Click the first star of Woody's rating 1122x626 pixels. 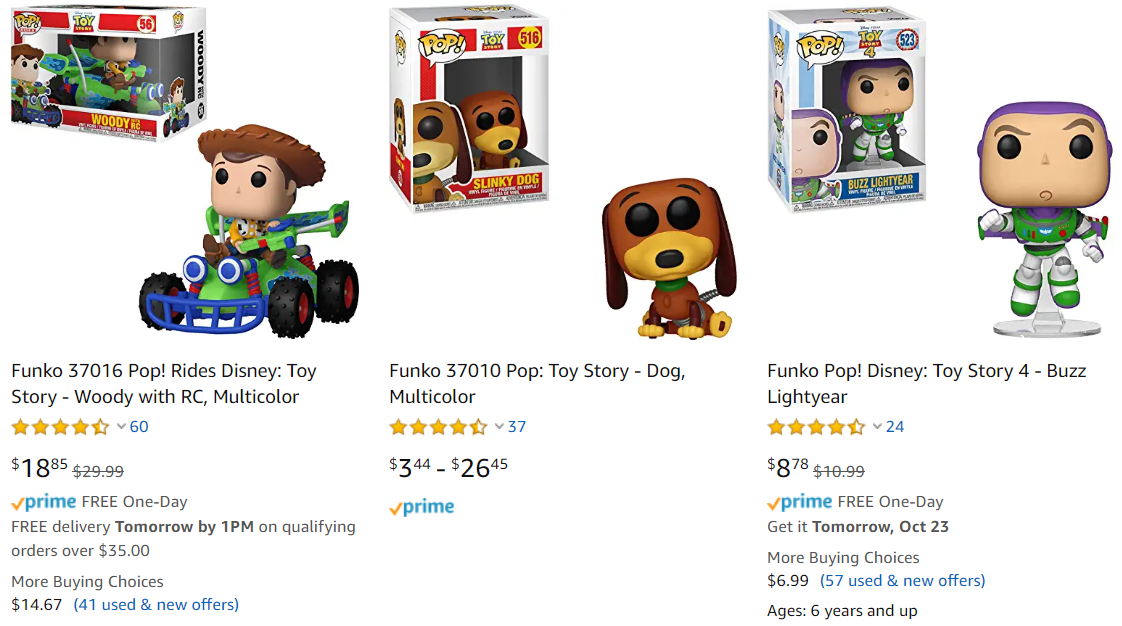tap(20, 426)
